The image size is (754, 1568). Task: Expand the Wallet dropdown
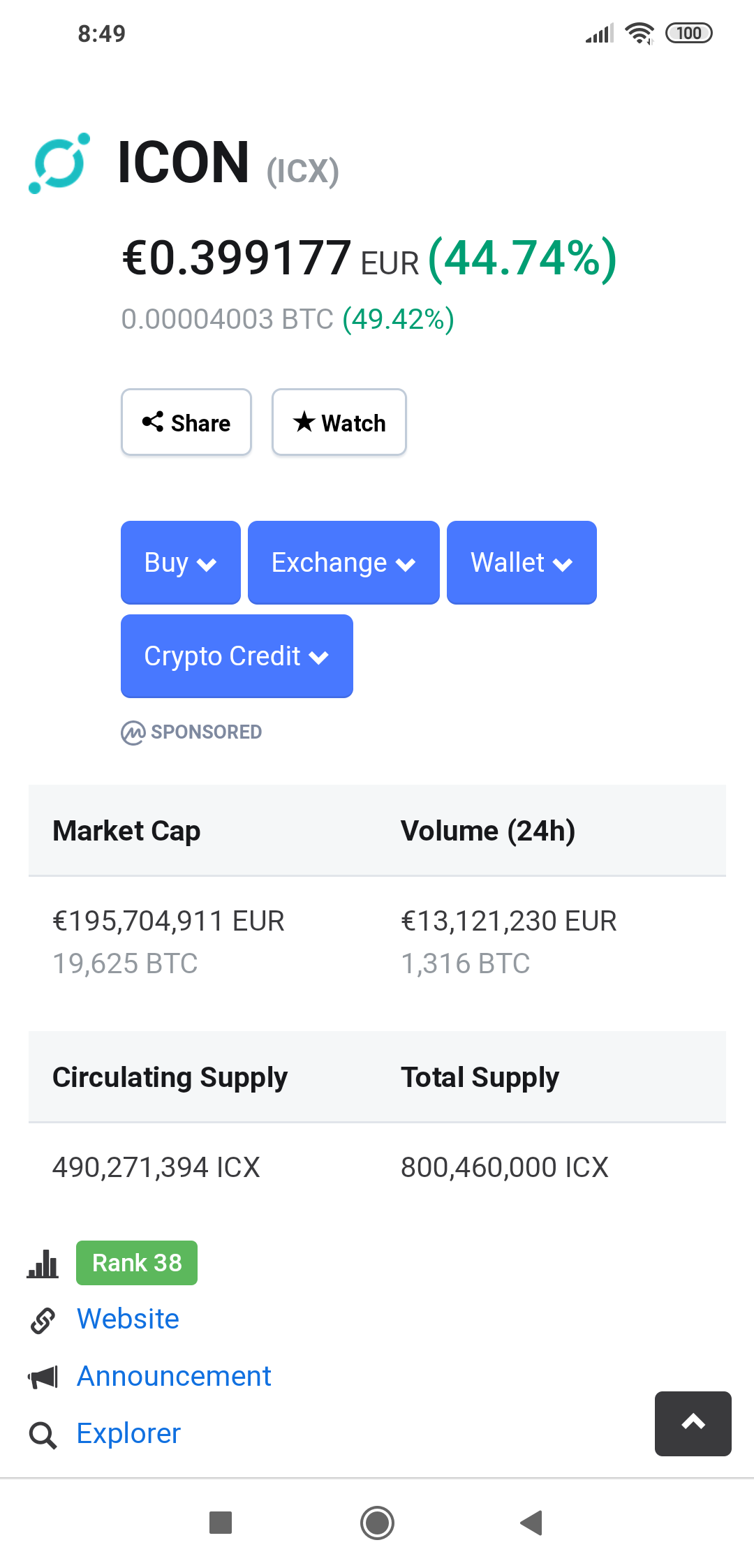point(522,563)
